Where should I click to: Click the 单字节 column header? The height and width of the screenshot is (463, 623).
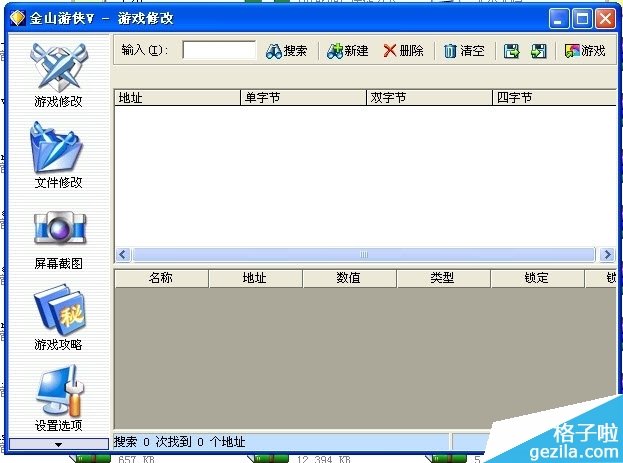click(303, 98)
